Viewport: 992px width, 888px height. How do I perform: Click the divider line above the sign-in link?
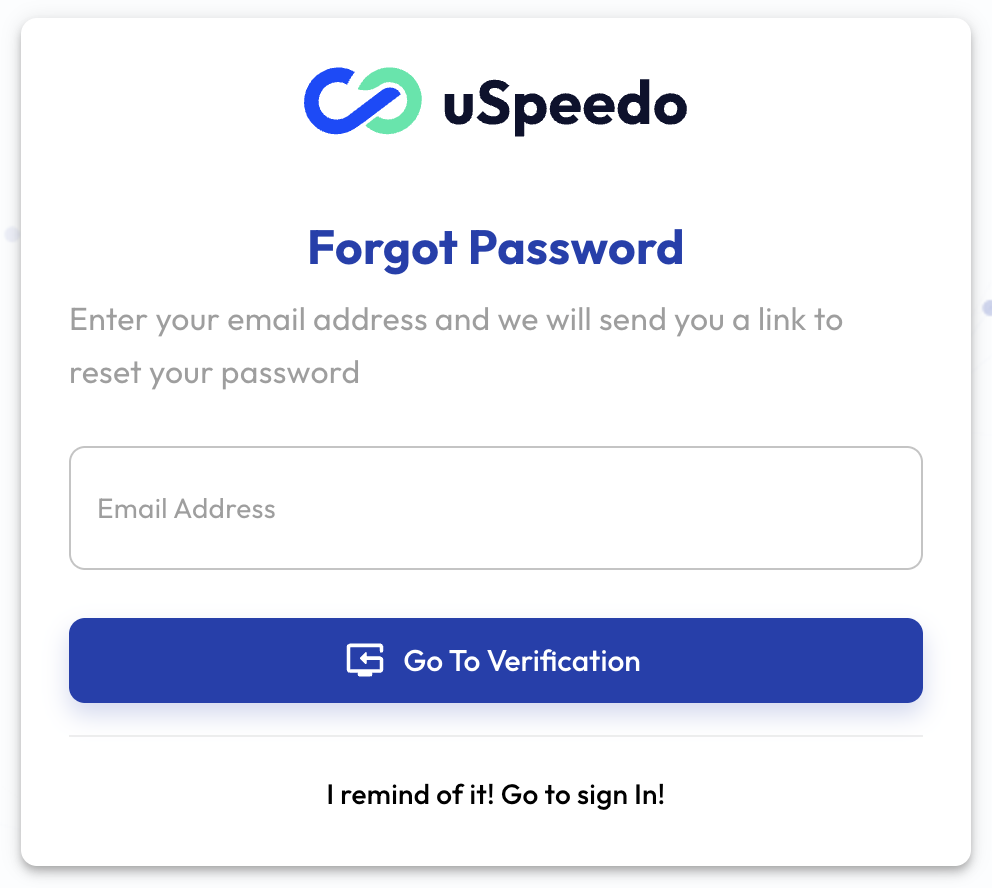[x=496, y=737]
